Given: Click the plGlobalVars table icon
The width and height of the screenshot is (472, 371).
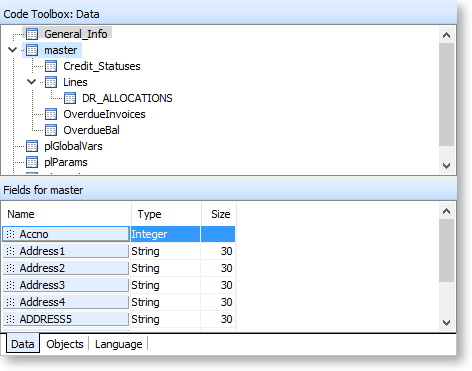Looking at the screenshot, I should pos(32,146).
